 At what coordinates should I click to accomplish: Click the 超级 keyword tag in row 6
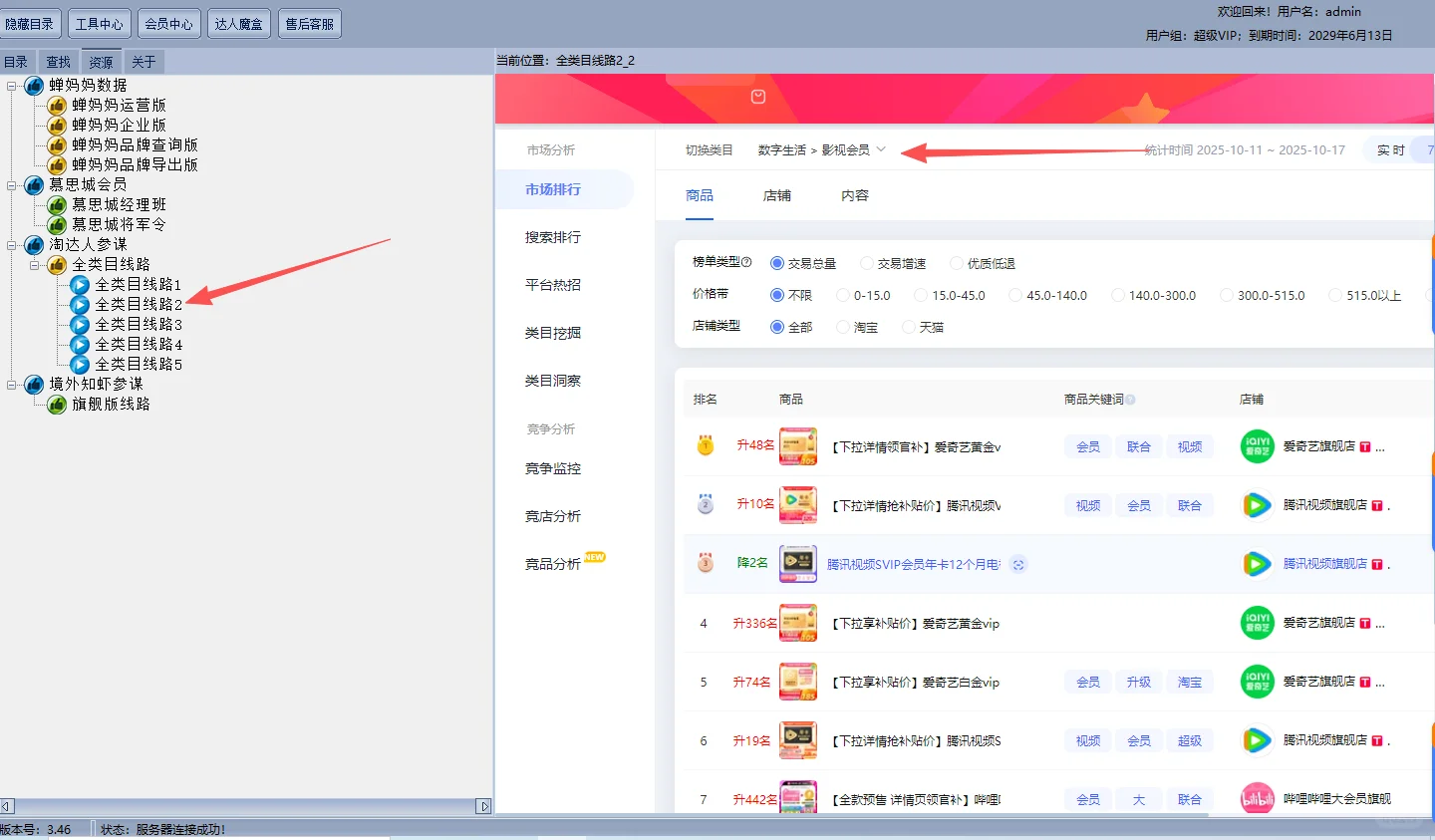[x=1190, y=741]
